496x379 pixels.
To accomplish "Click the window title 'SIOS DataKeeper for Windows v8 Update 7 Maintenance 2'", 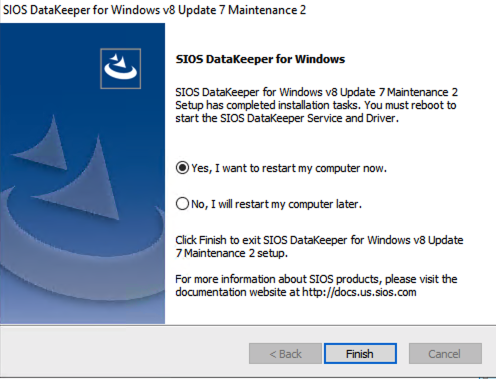I will tap(154, 10).
